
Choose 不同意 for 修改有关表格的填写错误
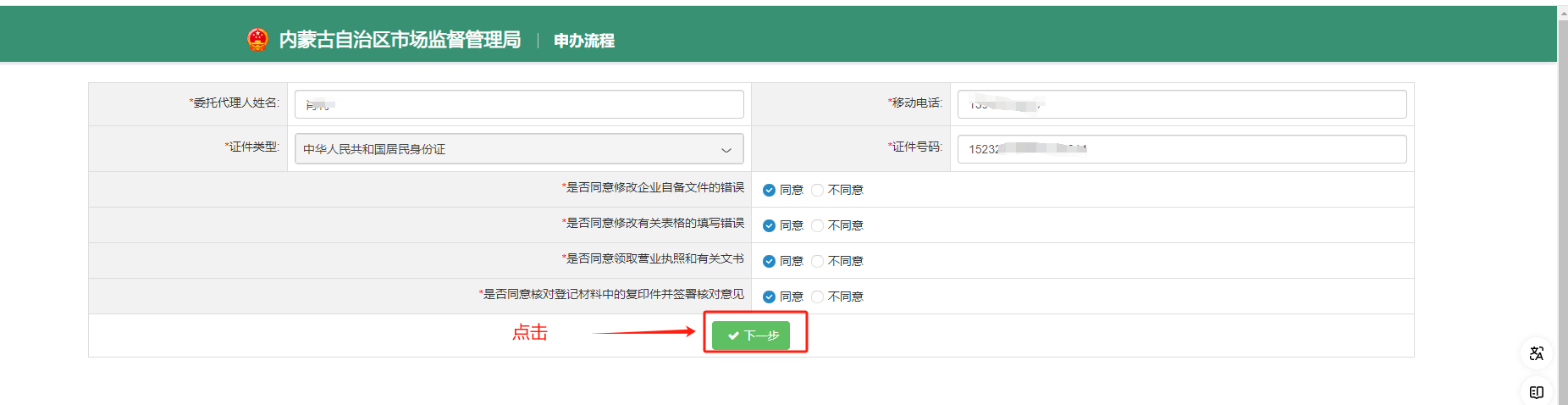tap(817, 225)
